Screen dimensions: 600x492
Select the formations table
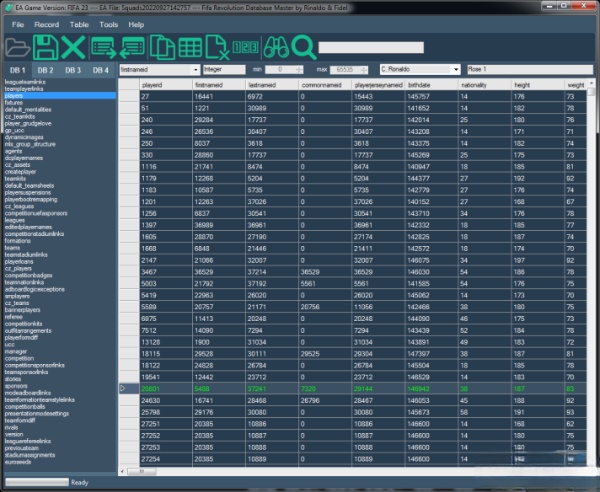tap(18, 241)
